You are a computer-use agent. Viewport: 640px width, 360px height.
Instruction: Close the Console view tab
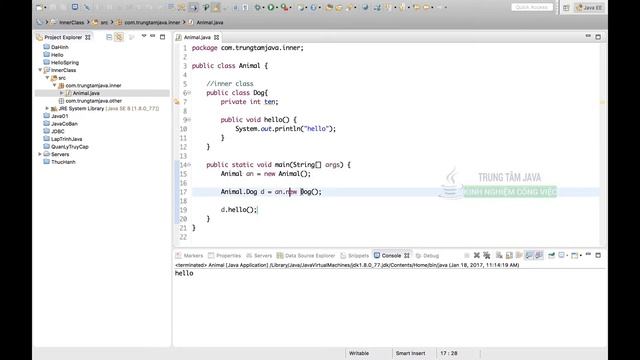(x=407, y=256)
